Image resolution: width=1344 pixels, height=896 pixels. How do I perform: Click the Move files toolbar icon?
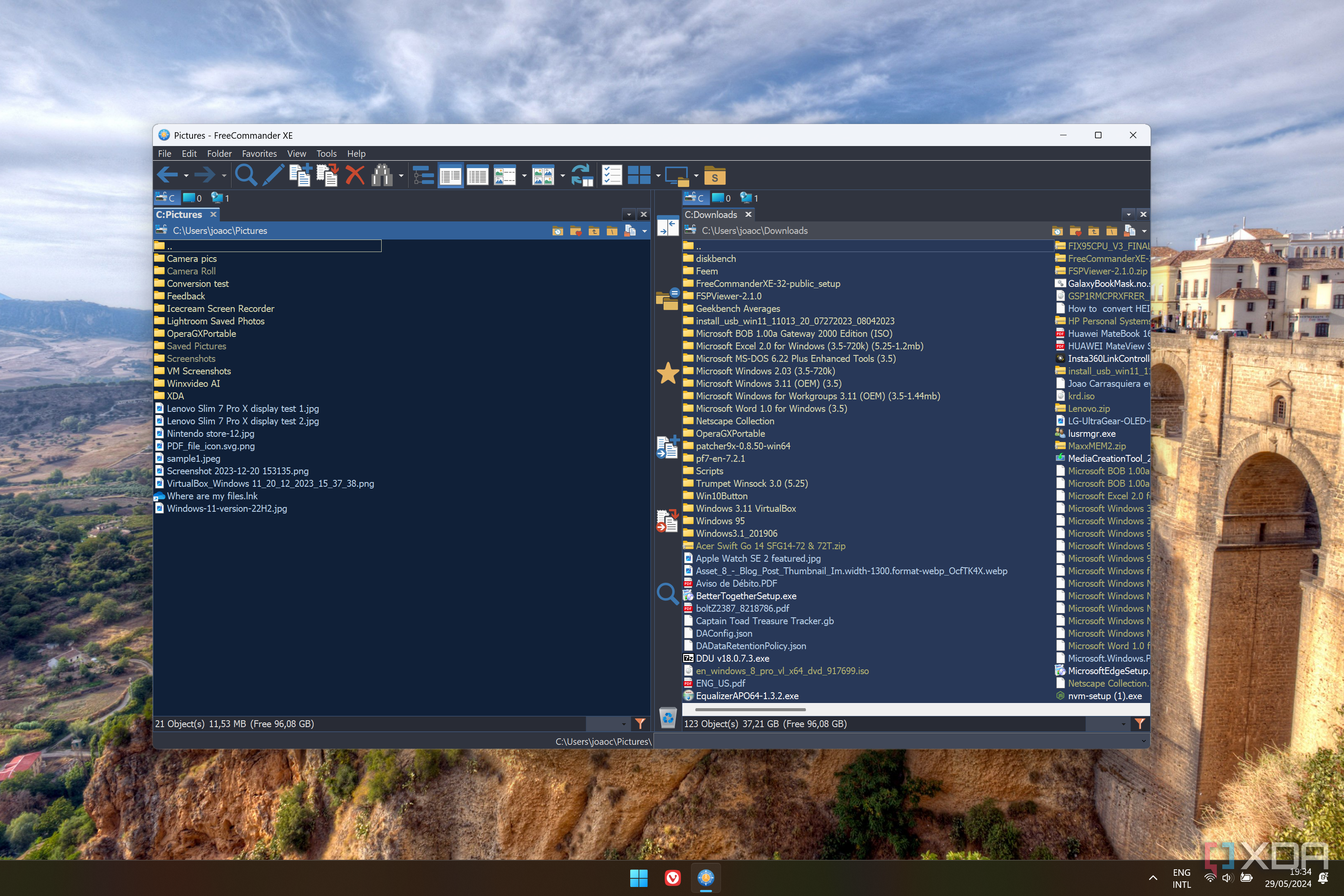pyautogui.click(x=327, y=175)
